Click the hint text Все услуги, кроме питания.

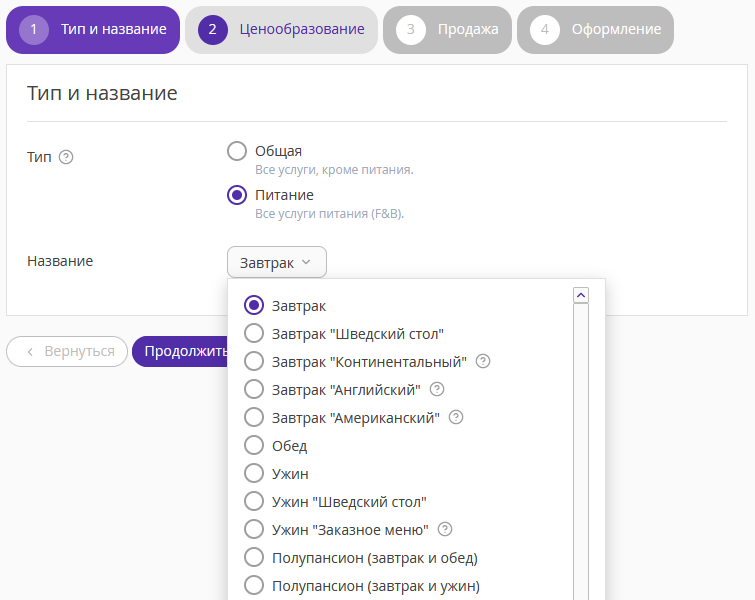point(334,170)
